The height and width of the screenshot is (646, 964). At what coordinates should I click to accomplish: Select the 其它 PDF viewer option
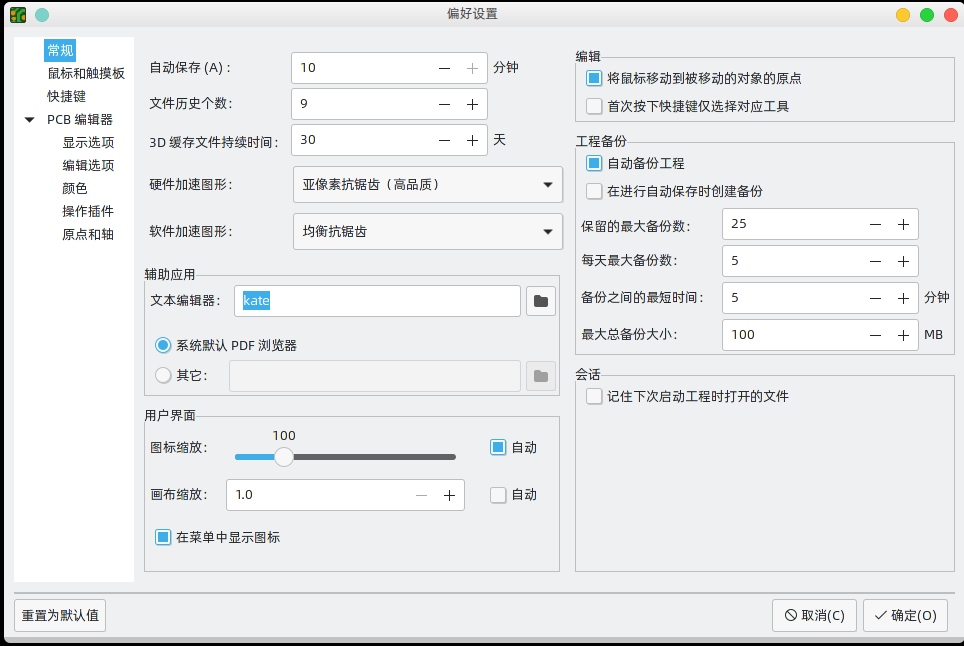(x=161, y=375)
